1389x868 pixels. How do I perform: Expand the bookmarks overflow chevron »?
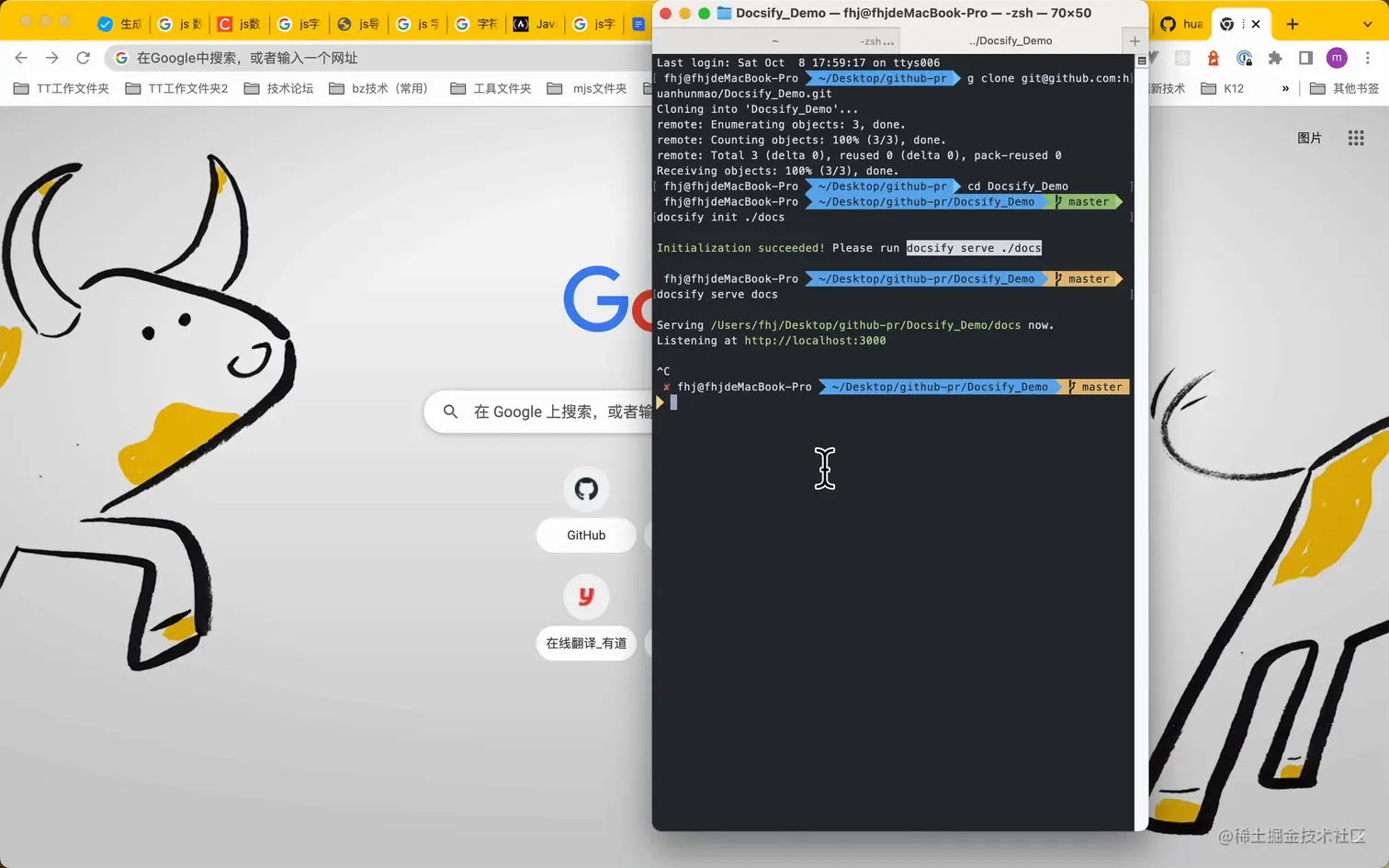click(1285, 88)
